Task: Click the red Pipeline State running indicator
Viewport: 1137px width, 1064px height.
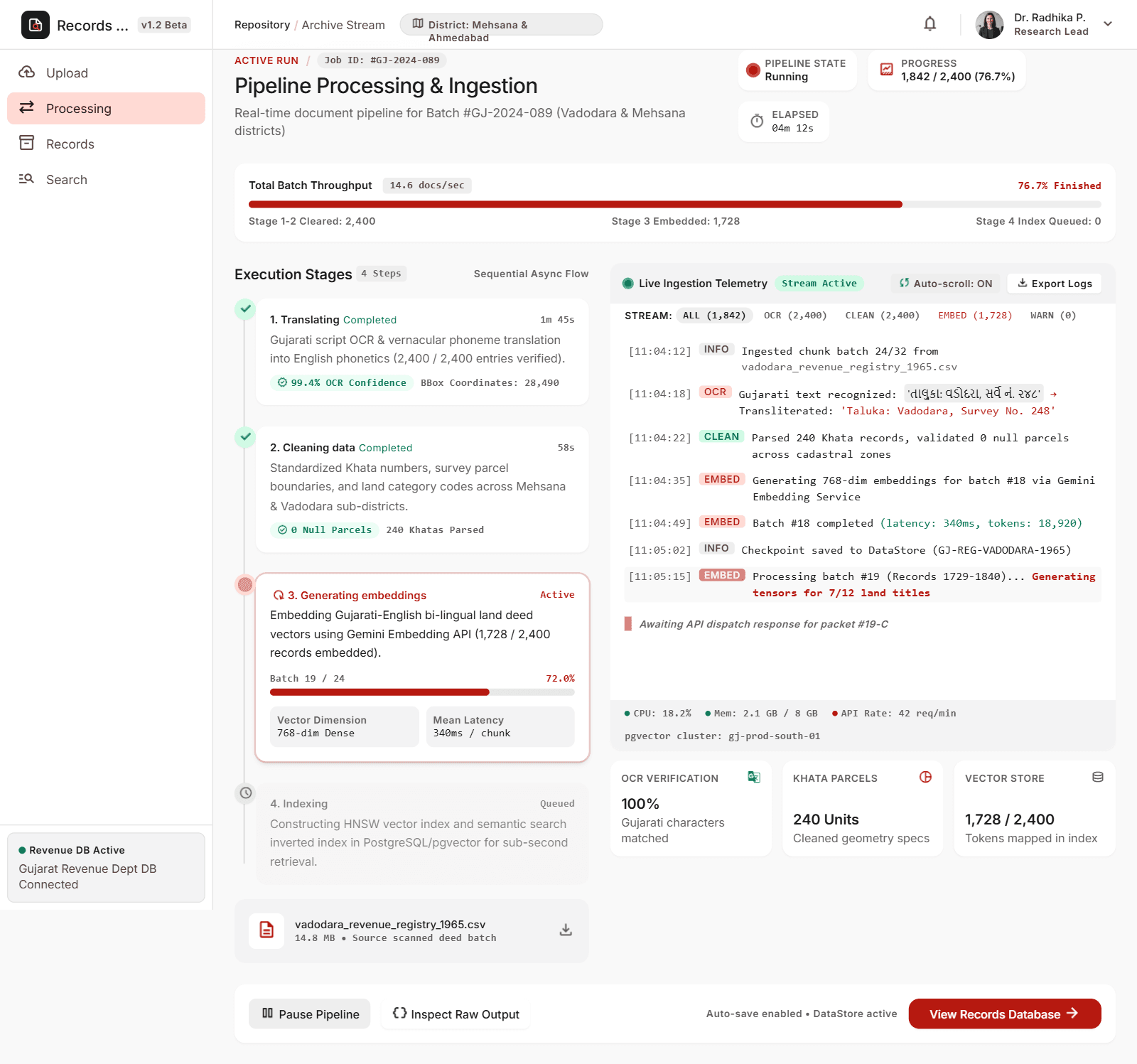Action: 753,70
